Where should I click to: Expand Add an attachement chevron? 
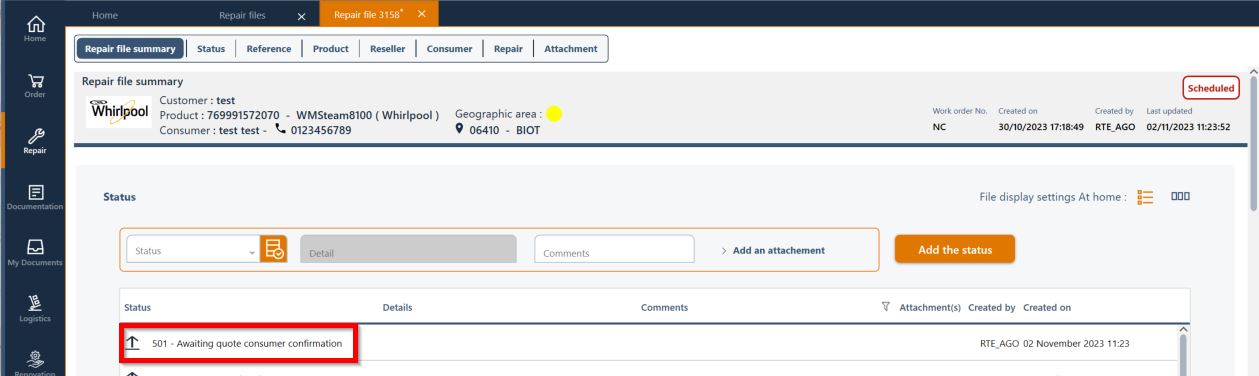(723, 250)
